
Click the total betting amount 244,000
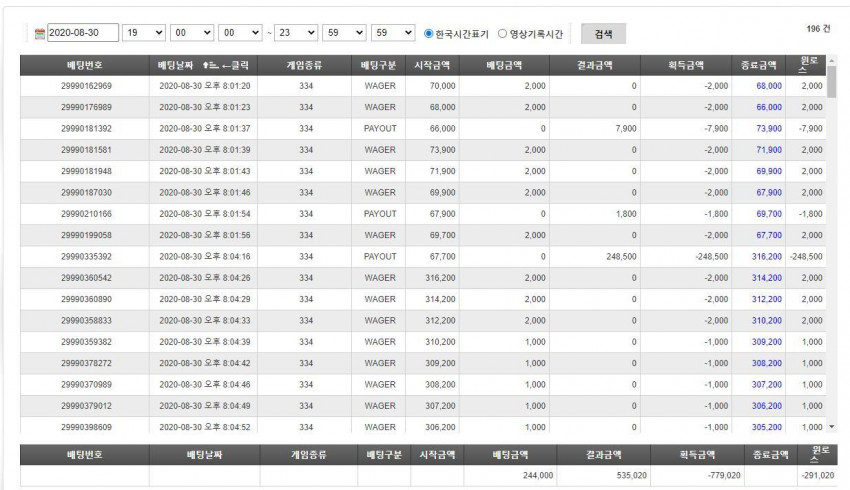538,475
